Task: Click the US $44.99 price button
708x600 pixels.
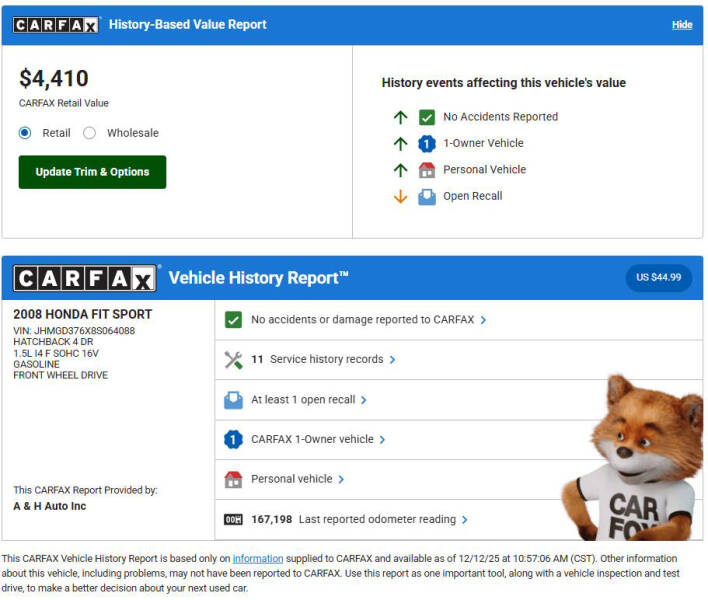Action: click(658, 277)
